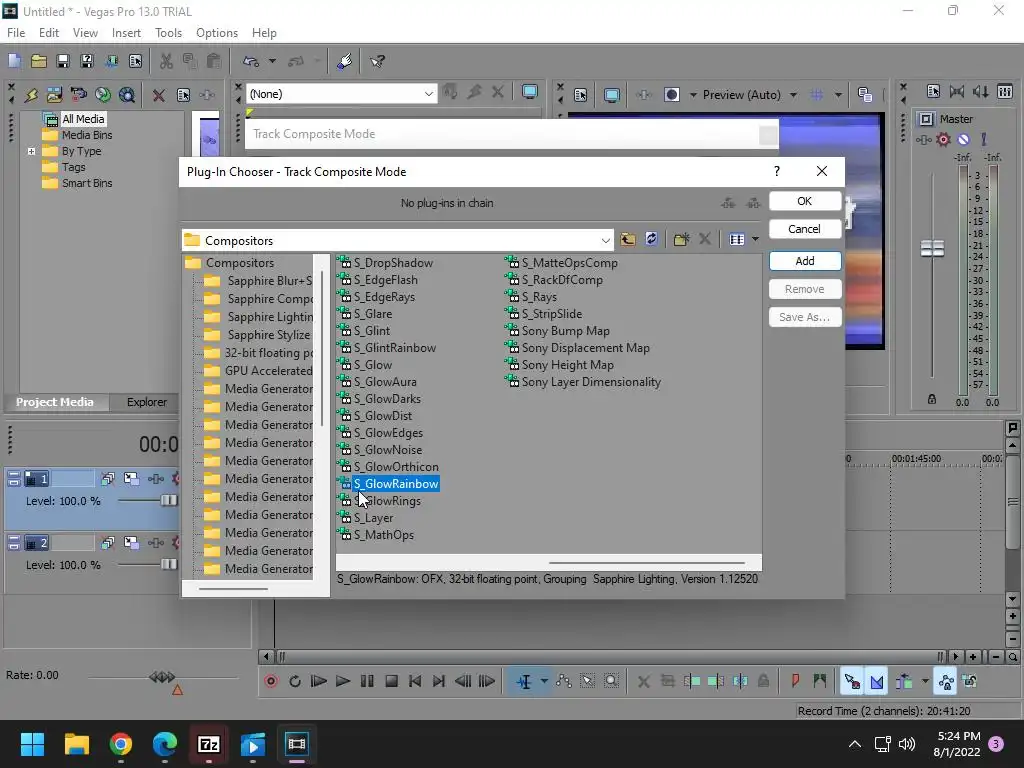This screenshot has width=1024, height=768.
Task: Select the S_EdgeRays plug-in
Action: pos(384,297)
